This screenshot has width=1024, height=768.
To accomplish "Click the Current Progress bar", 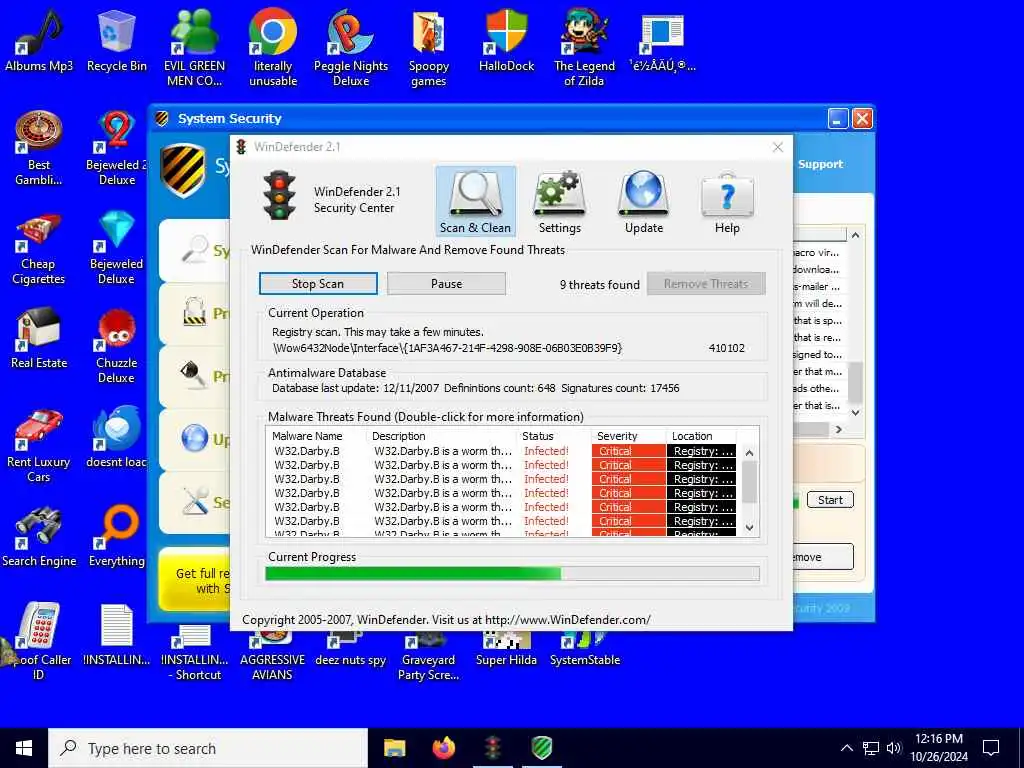I will [x=512, y=574].
